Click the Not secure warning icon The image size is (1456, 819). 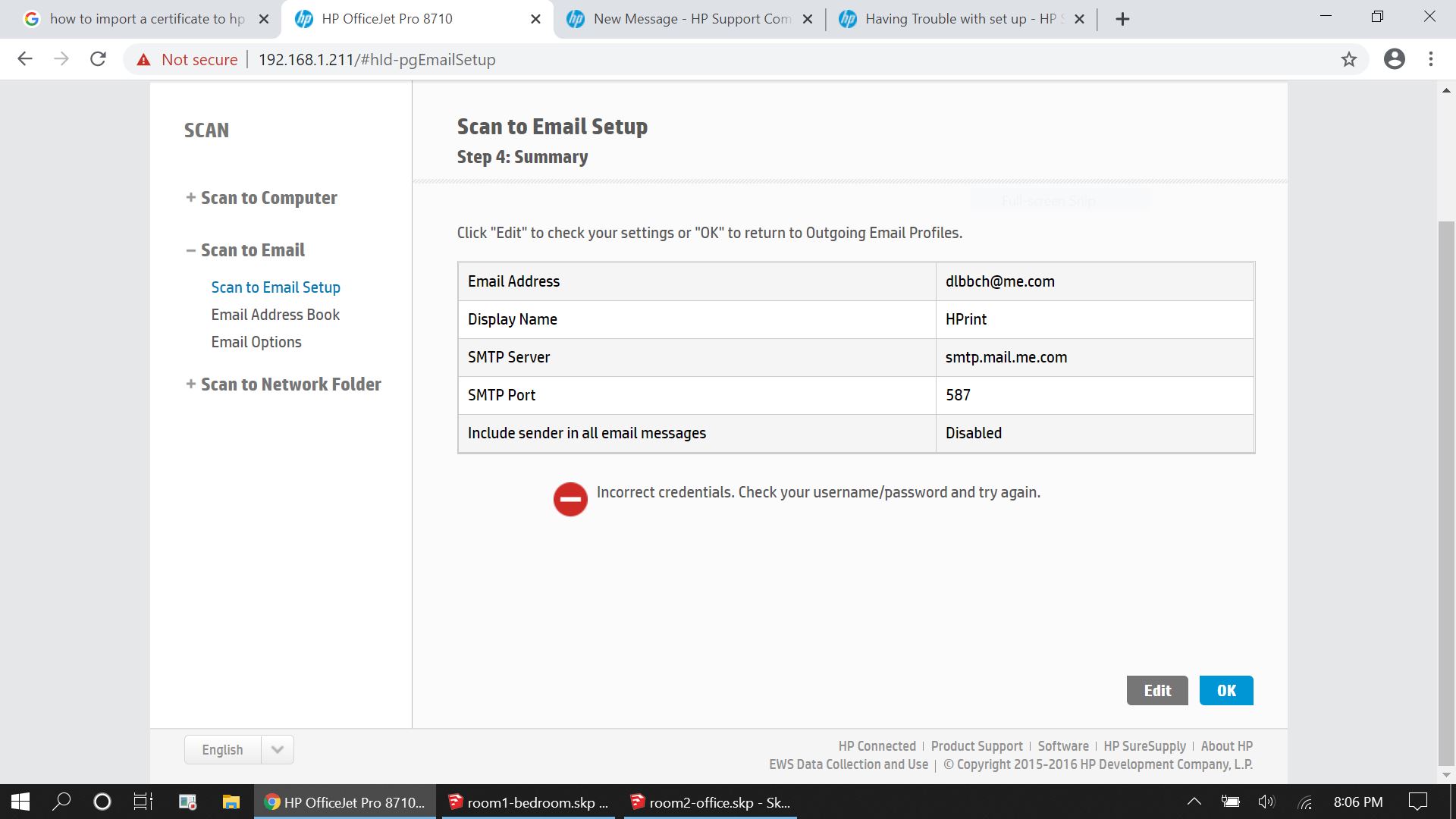click(x=143, y=59)
